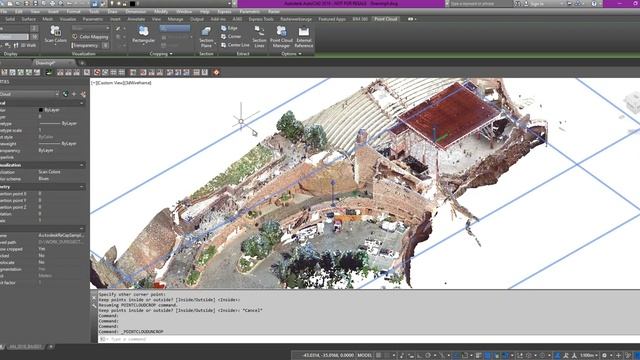Screen dimensions: 640x360
Task: Click the Scan Colors stylization value
Action: 49,172
